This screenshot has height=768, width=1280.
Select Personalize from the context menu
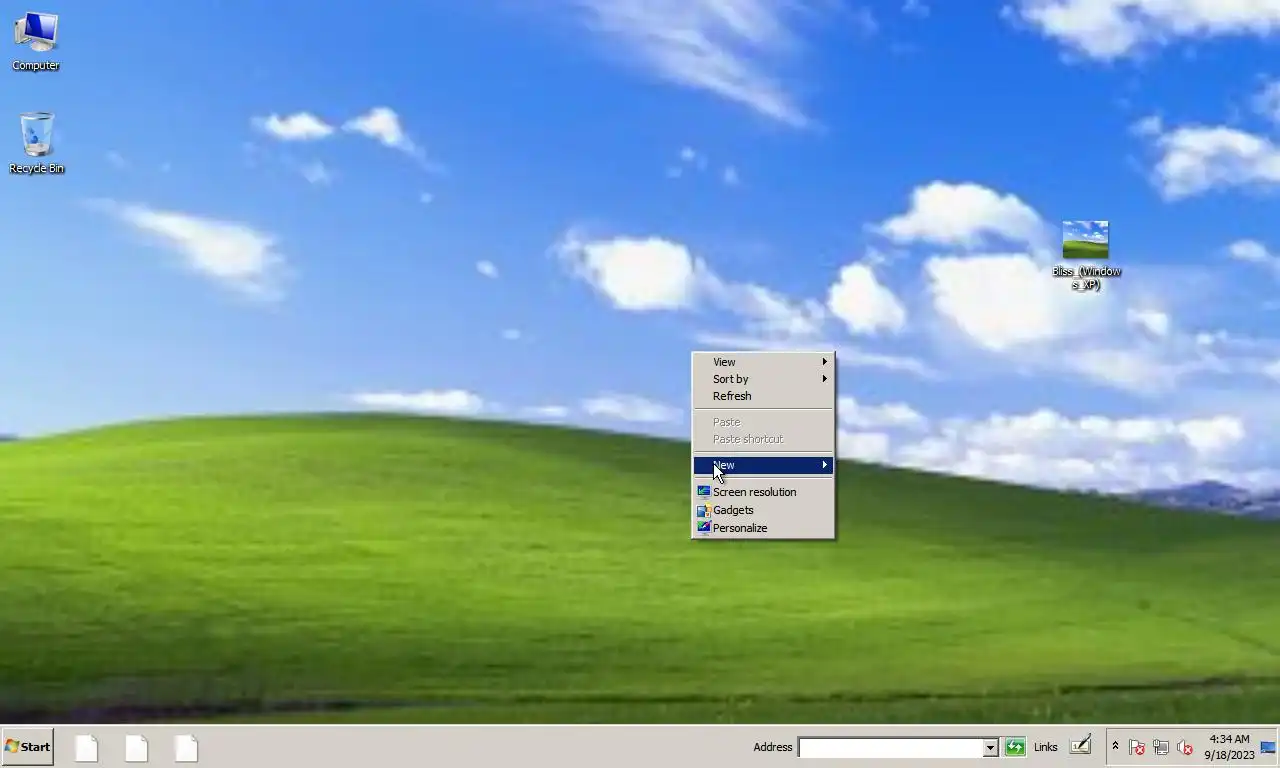pyautogui.click(x=763, y=528)
